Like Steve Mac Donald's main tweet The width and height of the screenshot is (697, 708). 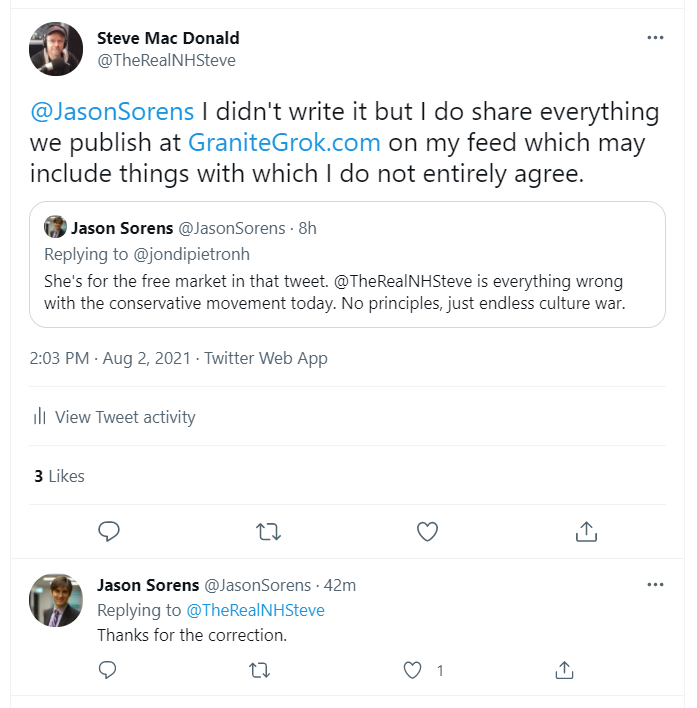click(427, 532)
